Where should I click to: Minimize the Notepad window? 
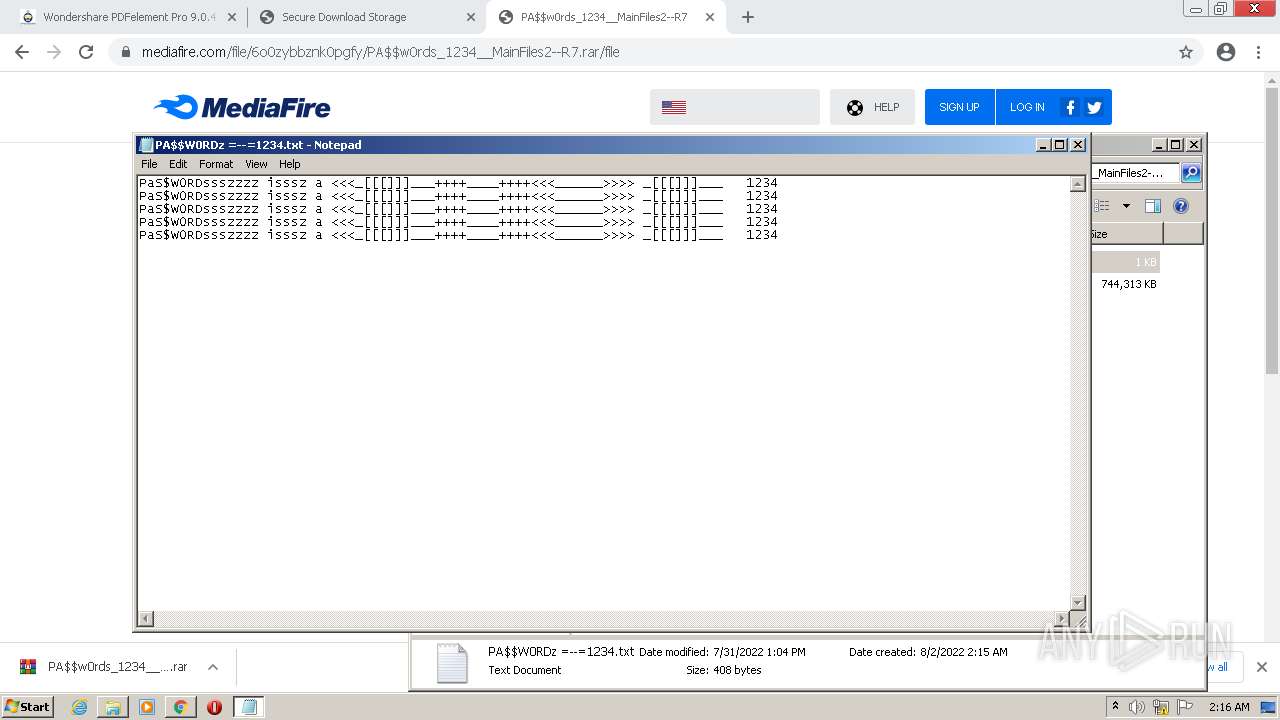click(x=1044, y=145)
